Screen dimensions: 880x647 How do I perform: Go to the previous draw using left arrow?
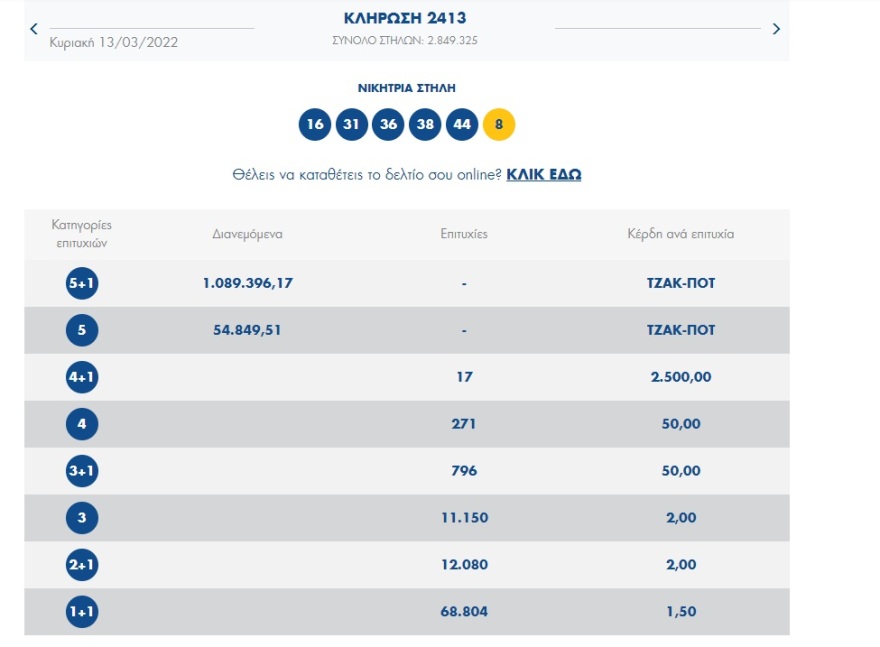(x=34, y=29)
